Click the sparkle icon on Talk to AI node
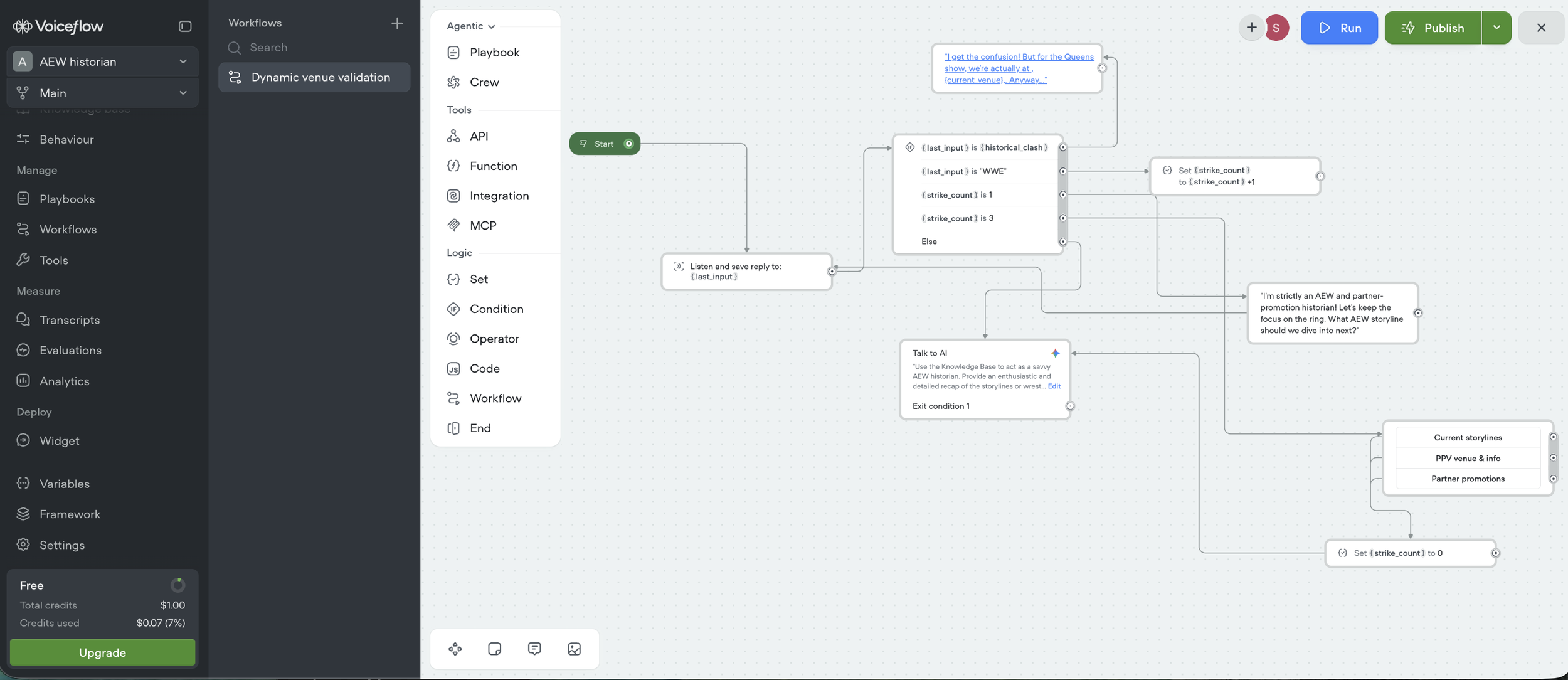1568x680 pixels. pyautogui.click(x=1056, y=353)
